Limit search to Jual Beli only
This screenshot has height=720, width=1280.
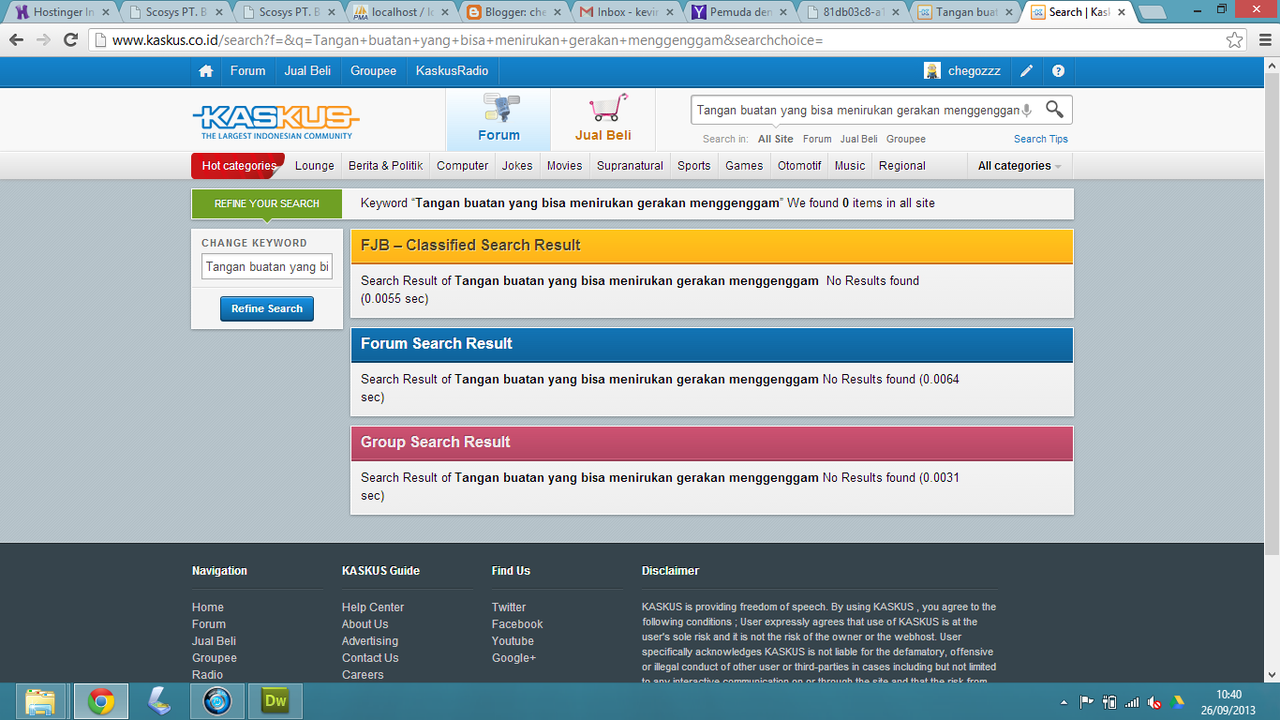[859, 139]
